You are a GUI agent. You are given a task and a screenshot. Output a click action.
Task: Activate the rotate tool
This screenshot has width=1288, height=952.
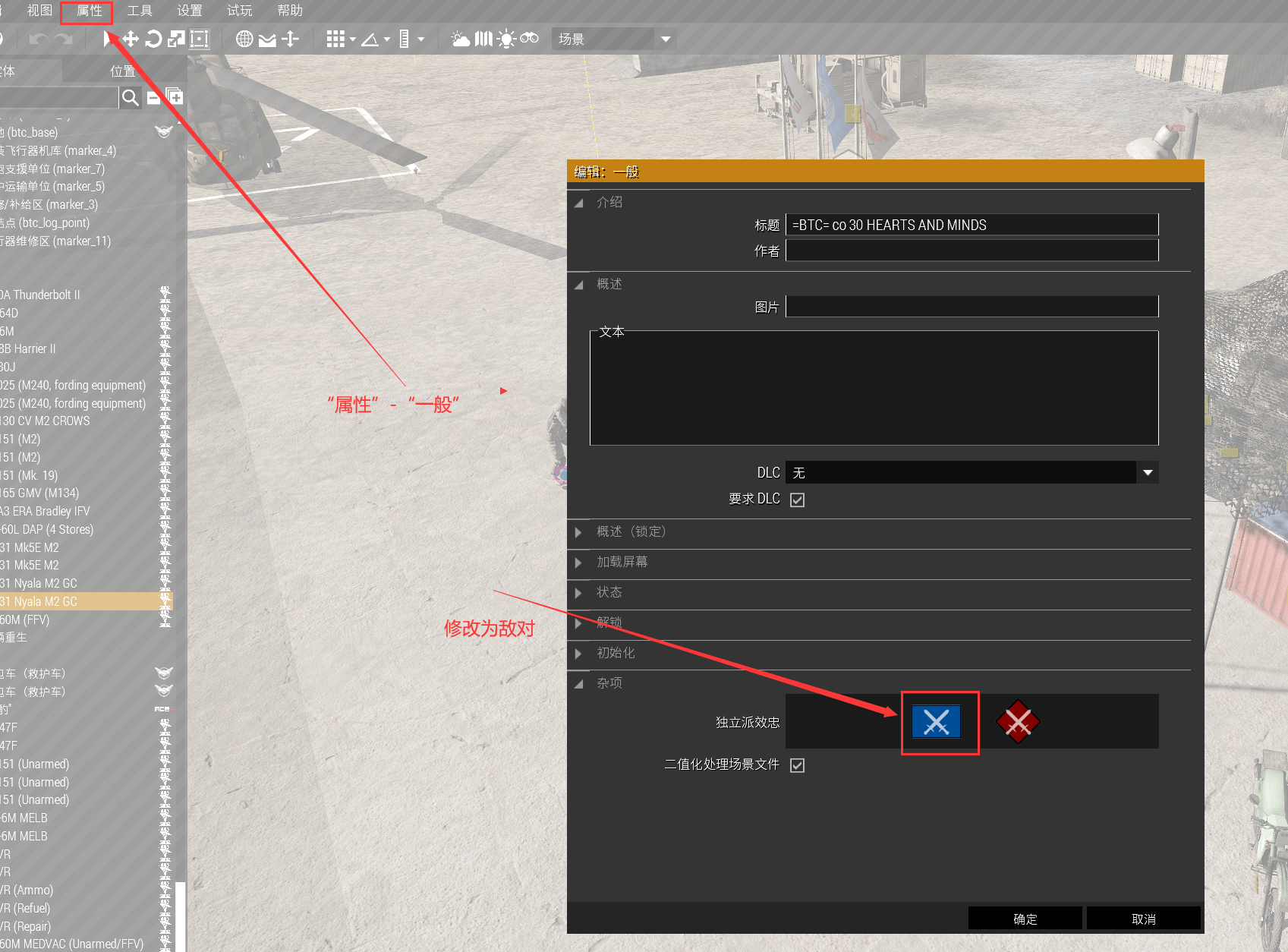153,39
